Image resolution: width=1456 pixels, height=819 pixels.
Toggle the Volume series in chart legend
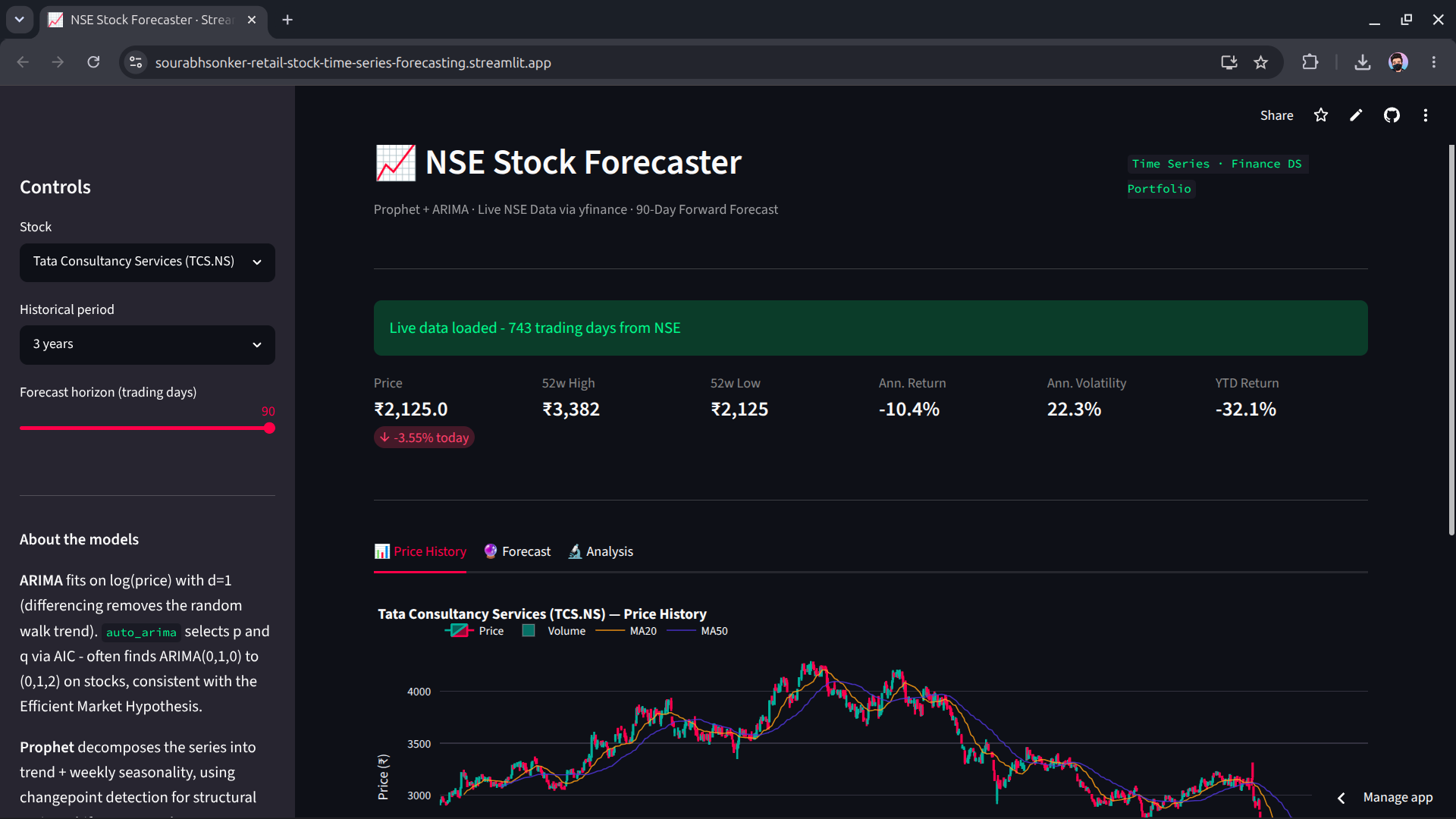(554, 631)
